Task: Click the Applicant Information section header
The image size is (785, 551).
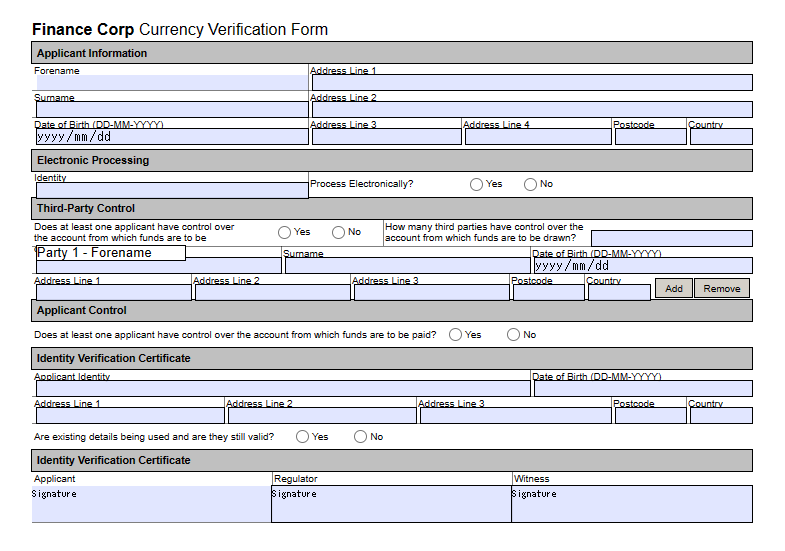Action: (392, 53)
